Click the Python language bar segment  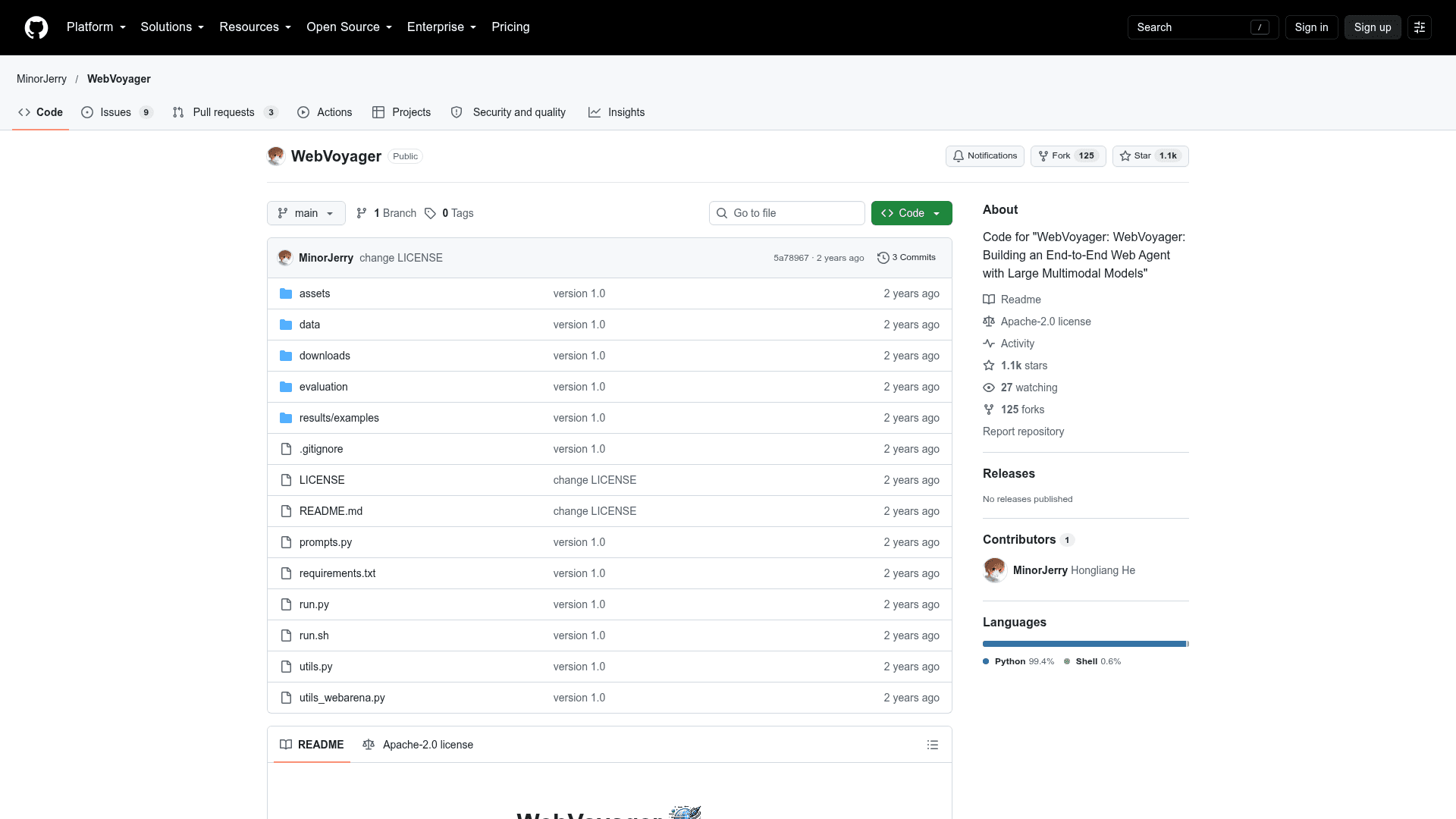[x=1084, y=644]
